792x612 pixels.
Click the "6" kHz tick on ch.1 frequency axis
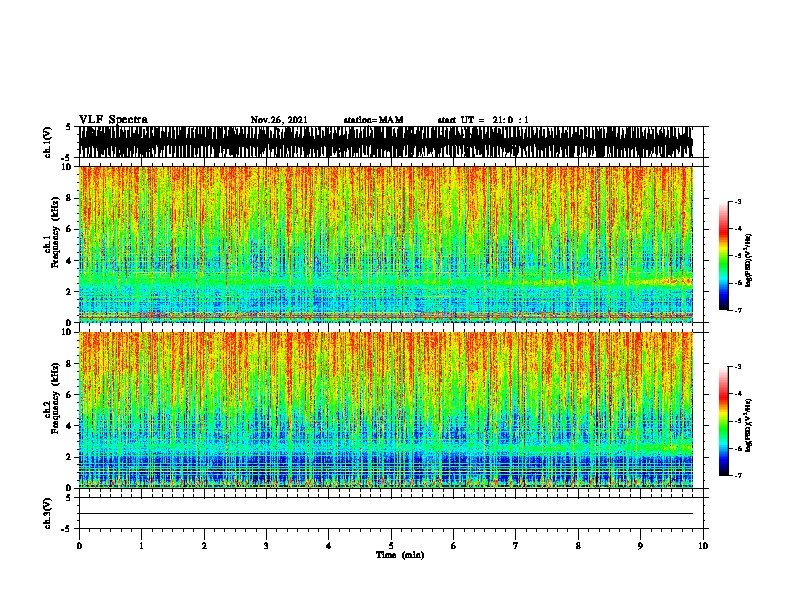(x=70, y=229)
